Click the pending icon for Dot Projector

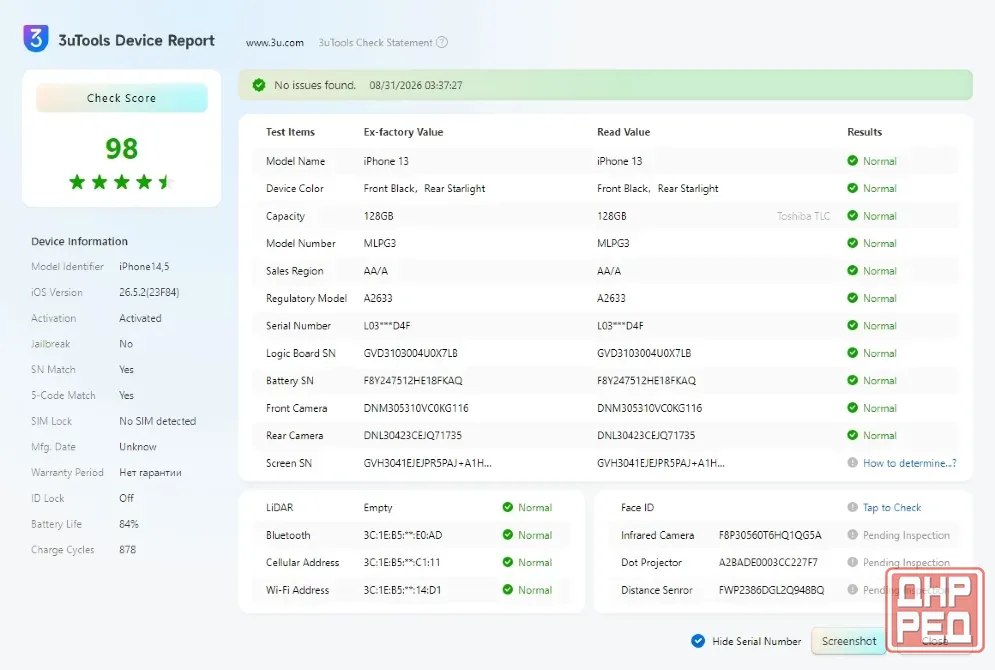[852, 562]
